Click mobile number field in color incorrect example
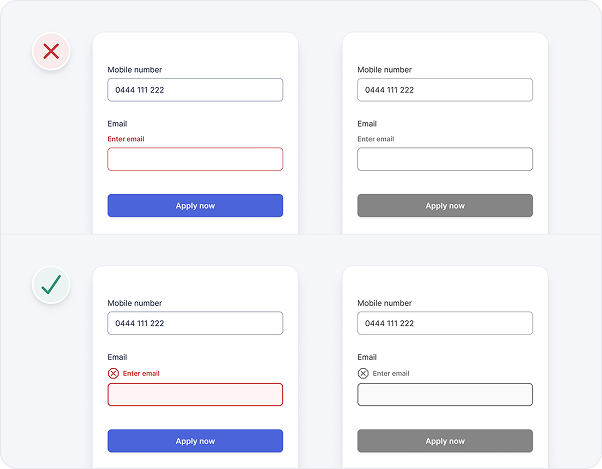 [195, 90]
